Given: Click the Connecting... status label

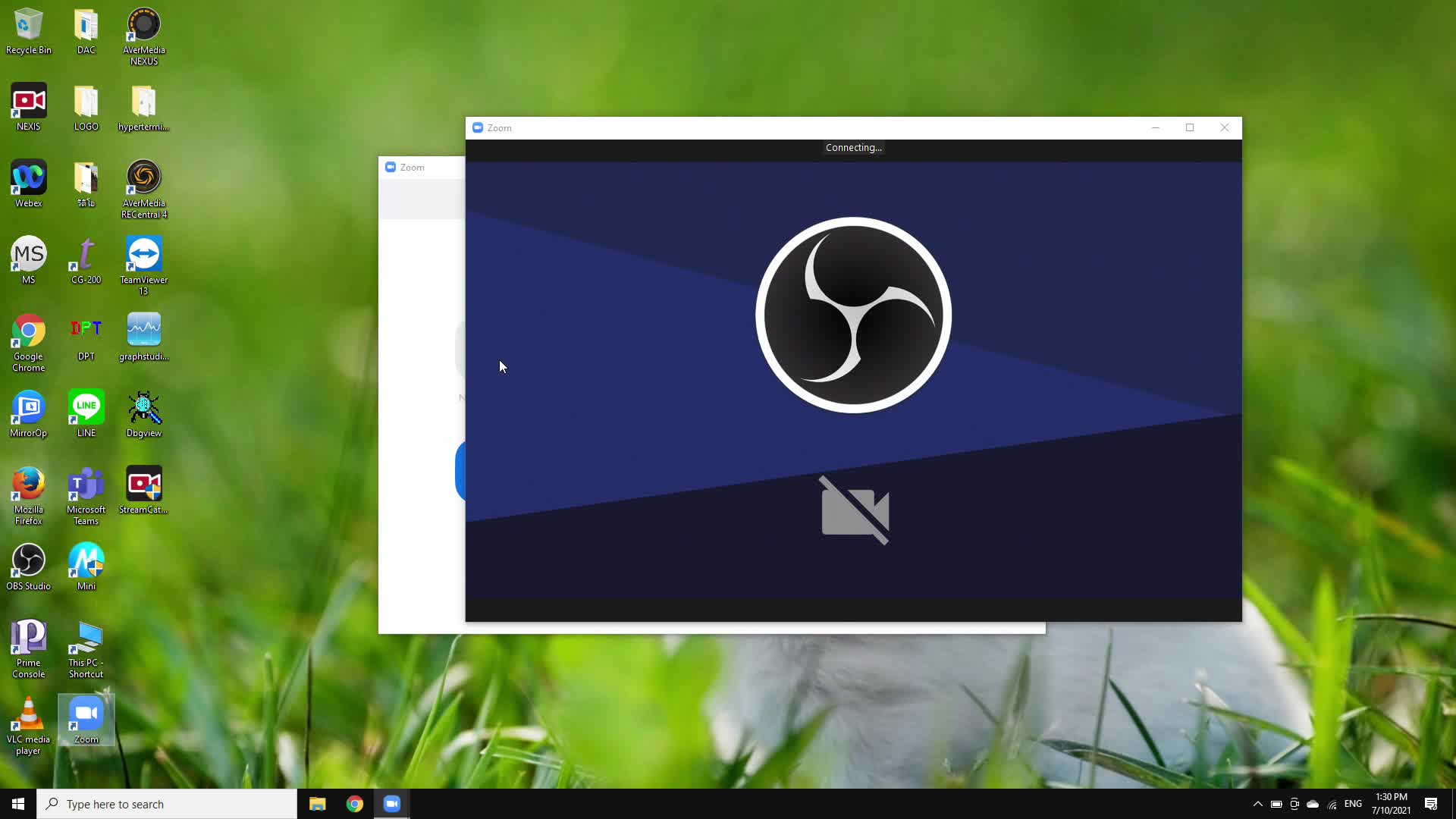Looking at the screenshot, I should [x=854, y=148].
